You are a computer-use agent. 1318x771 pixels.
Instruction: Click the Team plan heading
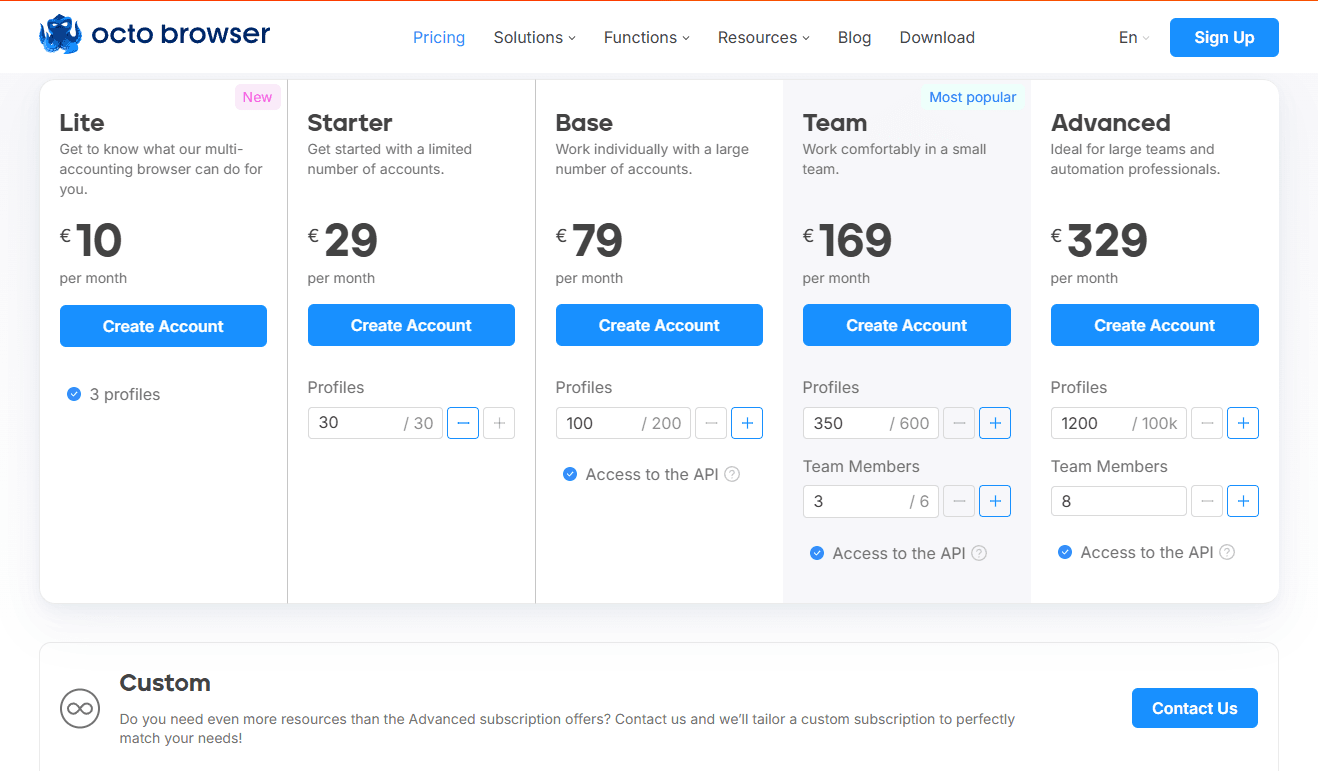[x=835, y=123]
